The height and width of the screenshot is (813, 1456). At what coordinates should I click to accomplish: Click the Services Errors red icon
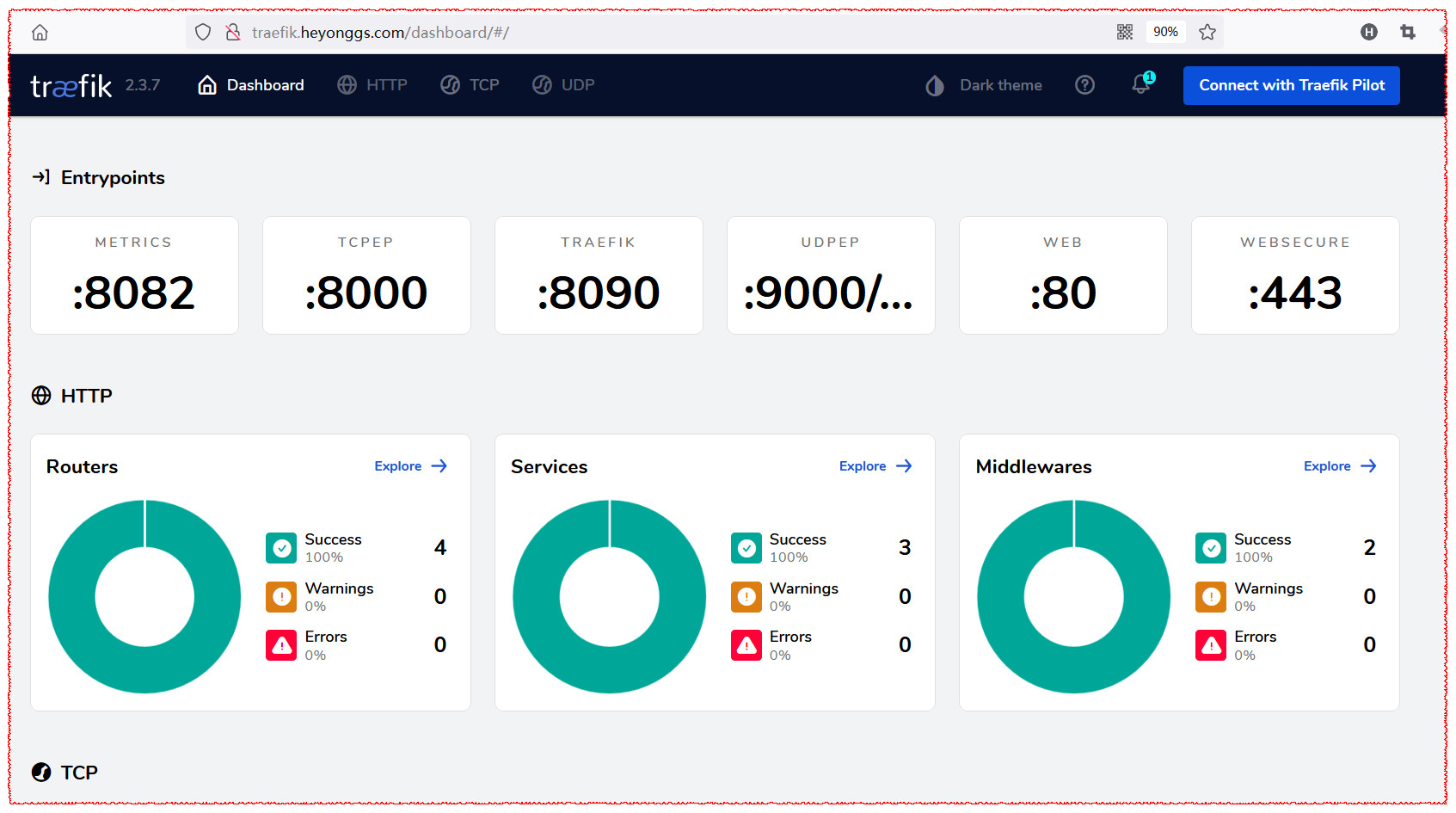coord(746,645)
